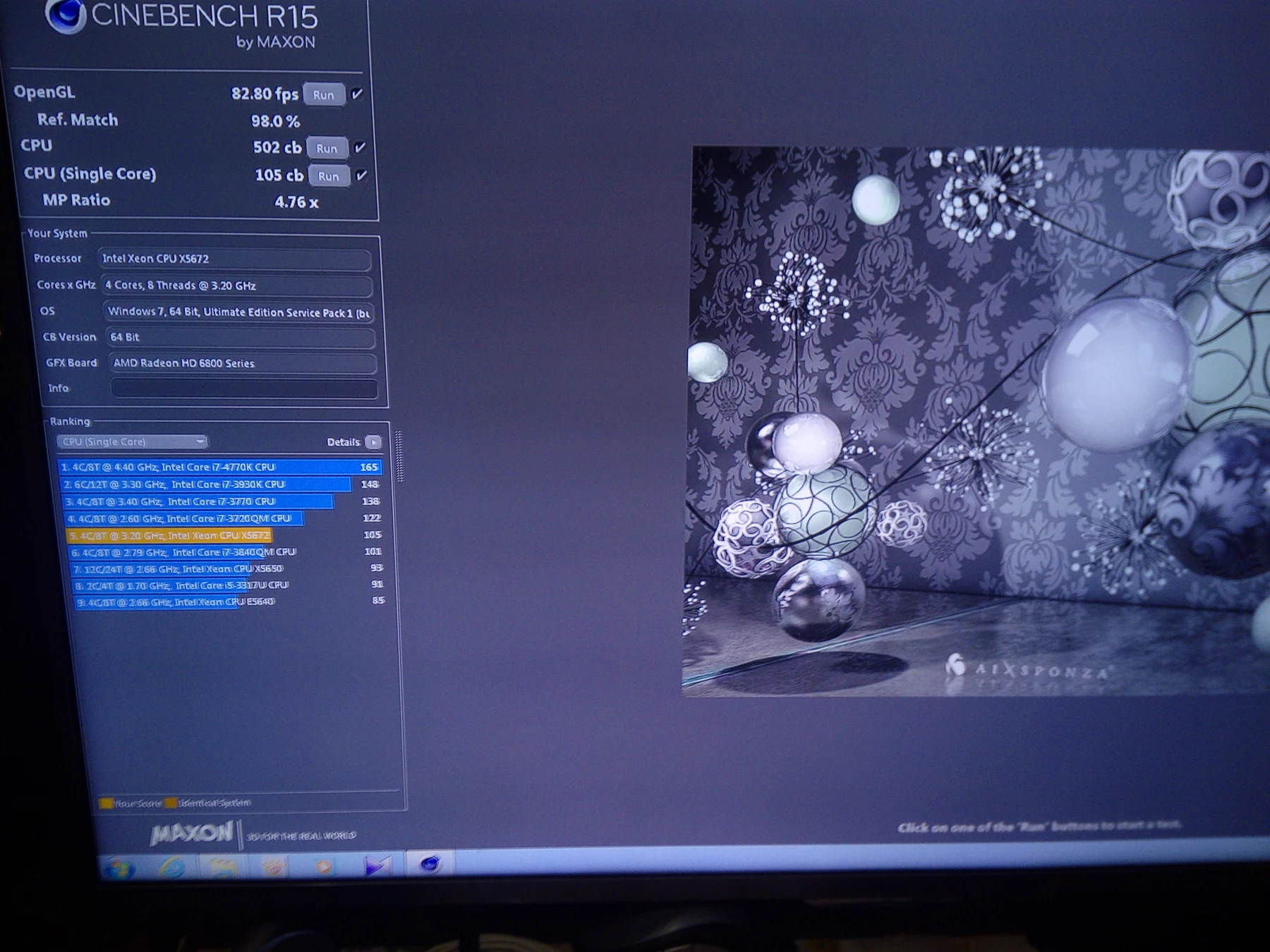Click the Info text field
The width and height of the screenshot is (1270, 952).
[244, 389]
